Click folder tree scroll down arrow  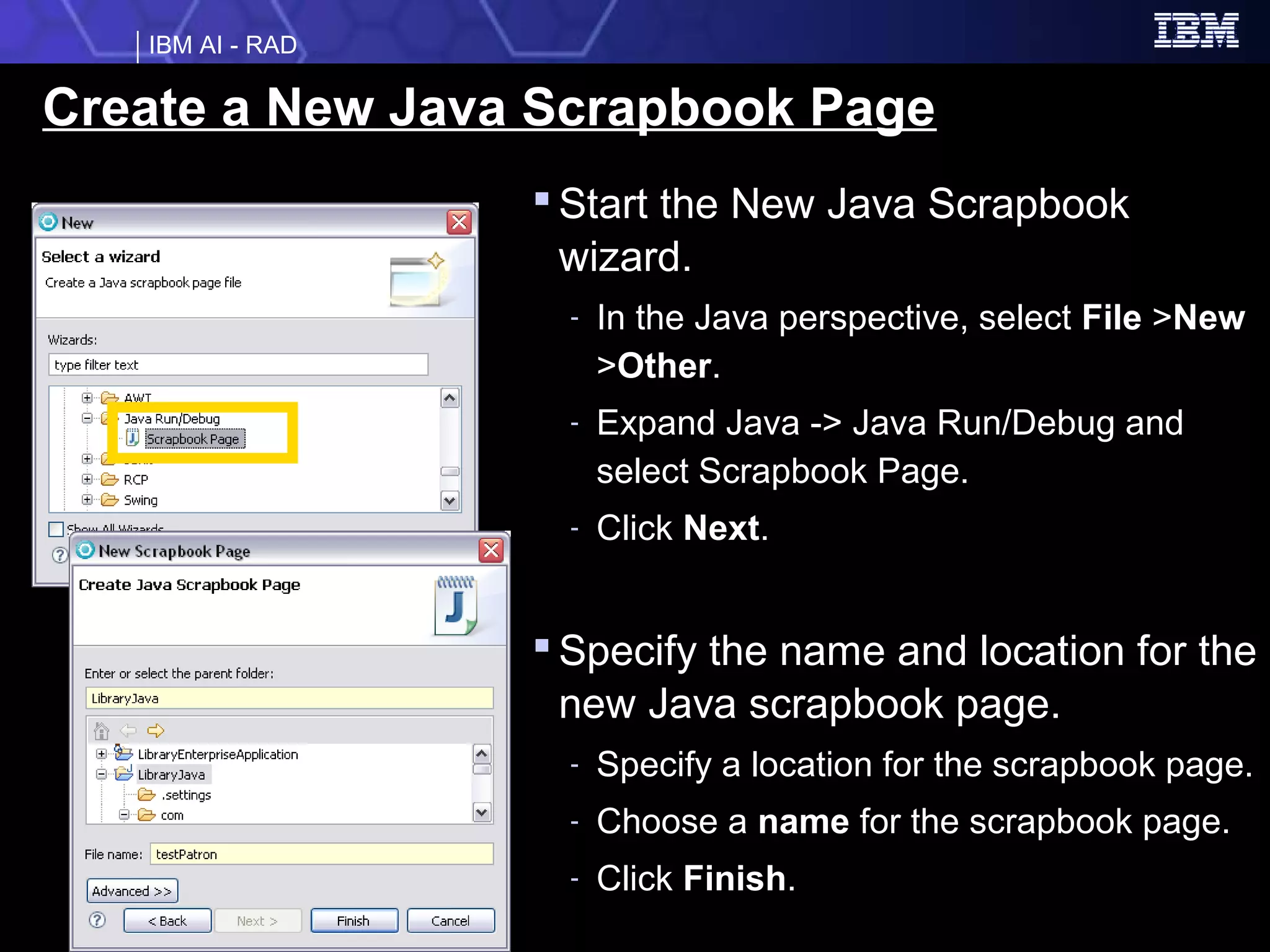pyautogui.click(x=482, y=812)
